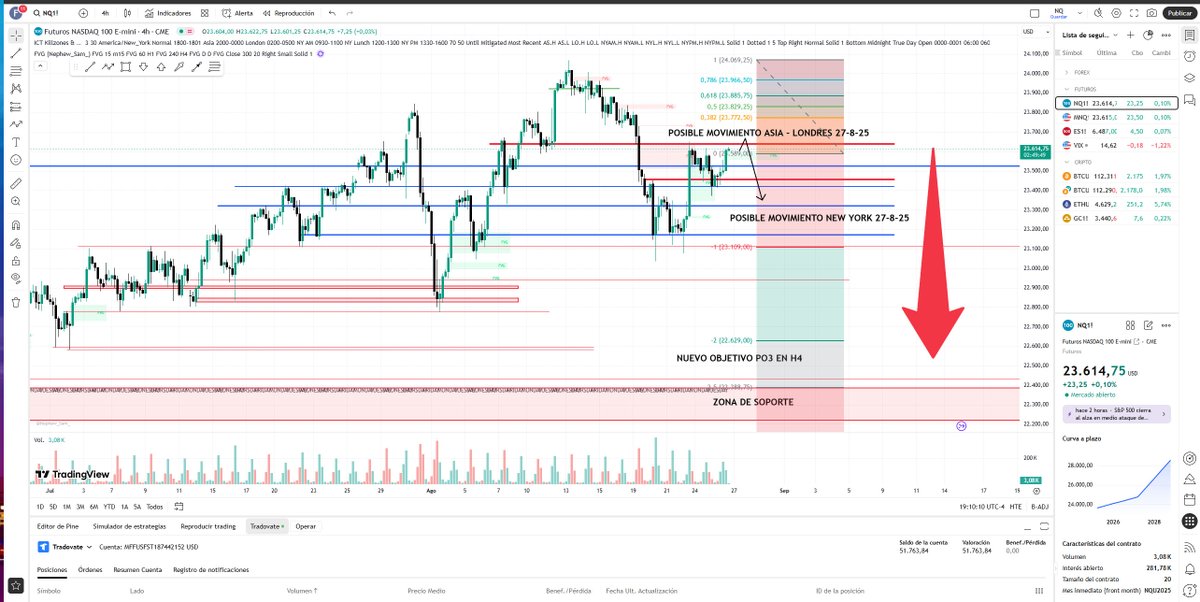1200x602 pixels.
Task: Switch to the Órdenes tab
Action: 90,569
